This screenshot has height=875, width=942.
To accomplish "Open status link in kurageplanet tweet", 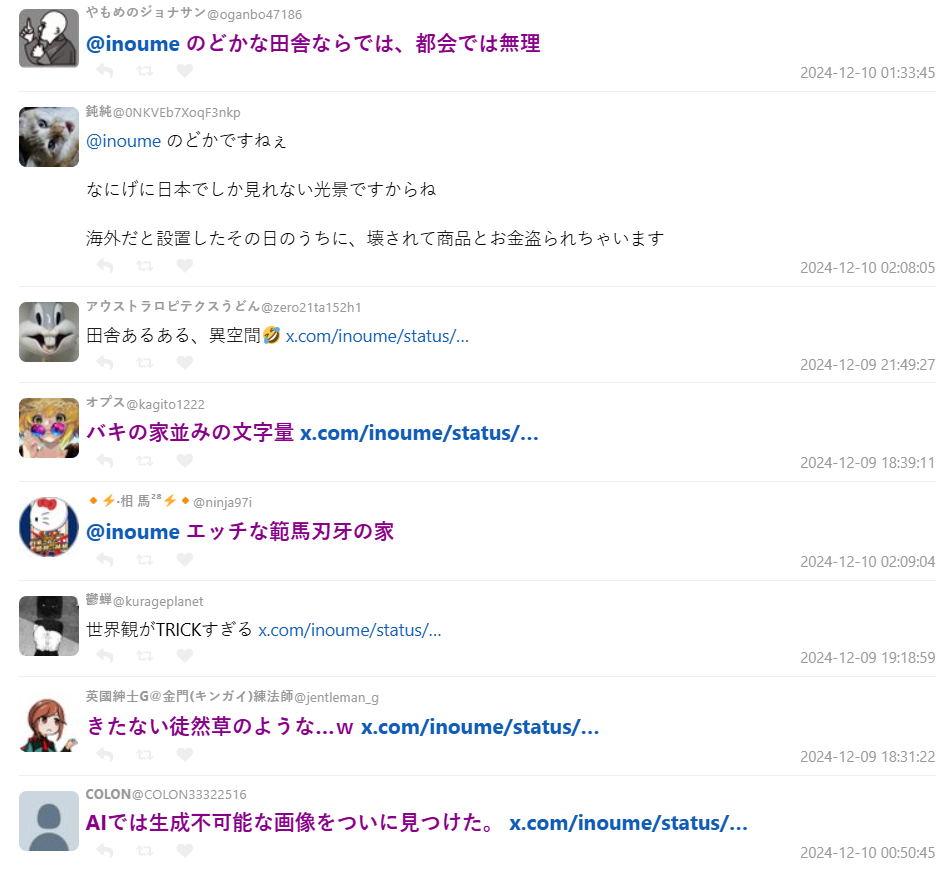I will (x=350, y=630).
